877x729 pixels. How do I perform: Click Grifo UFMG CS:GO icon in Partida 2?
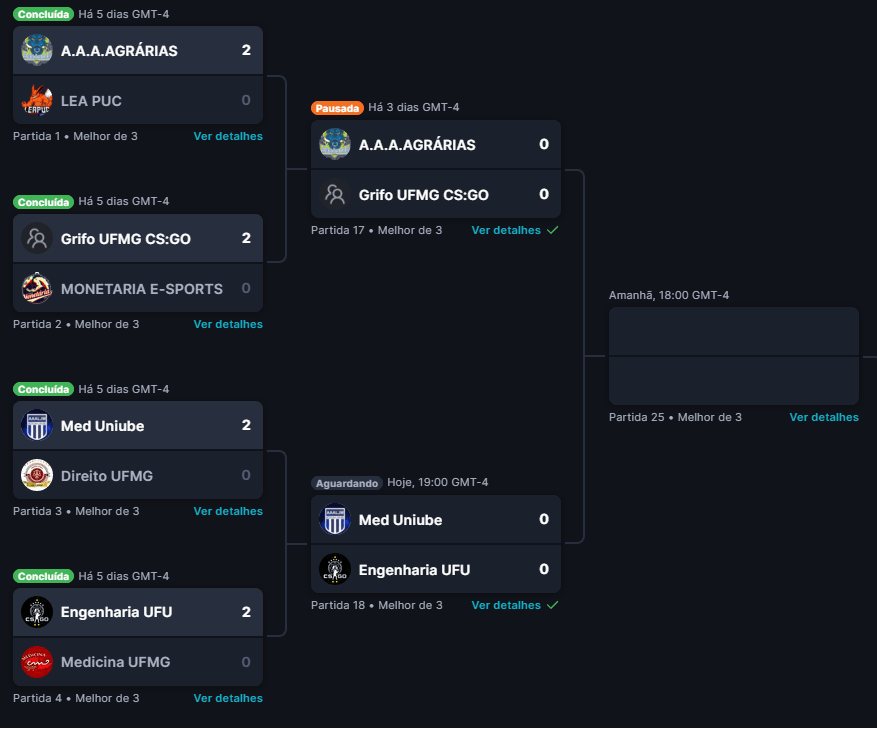click(37, 238)
